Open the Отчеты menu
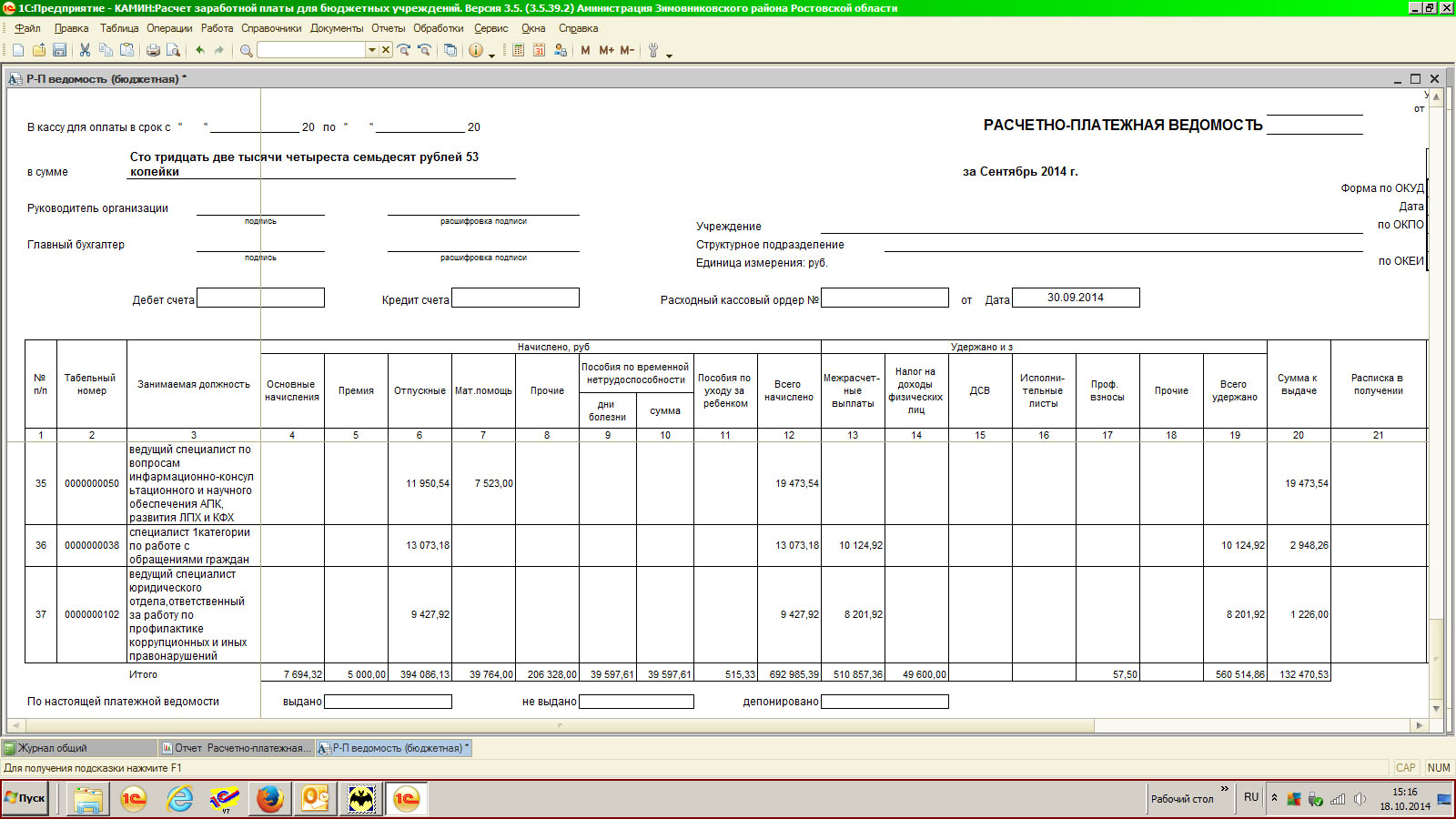This screenshot has height=819, width=1456. [389, 28]
